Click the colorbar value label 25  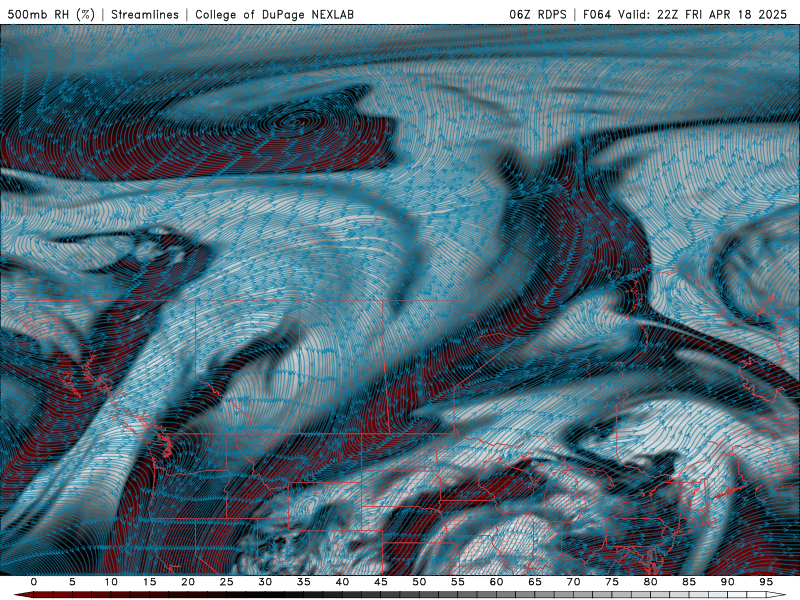pos(227,582)
